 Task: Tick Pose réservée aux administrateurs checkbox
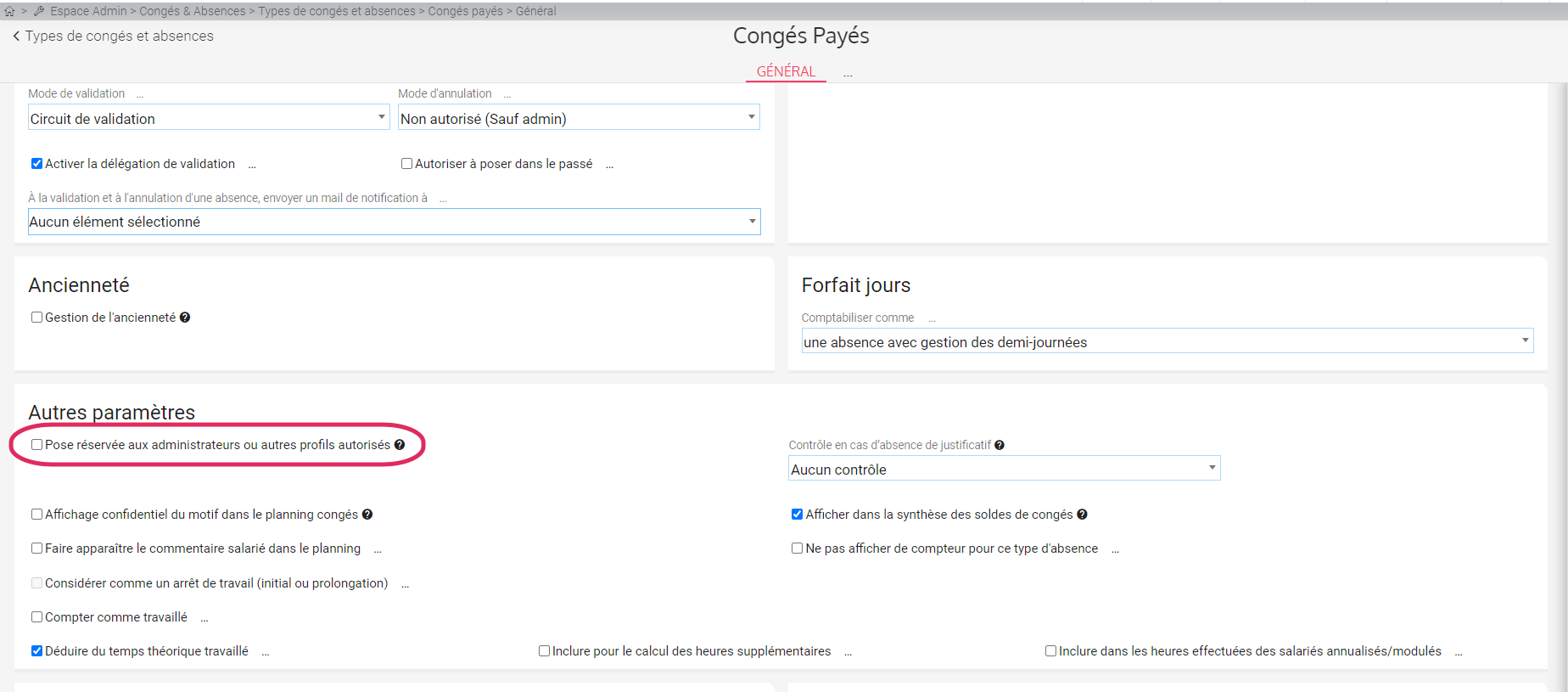point(36,445)
